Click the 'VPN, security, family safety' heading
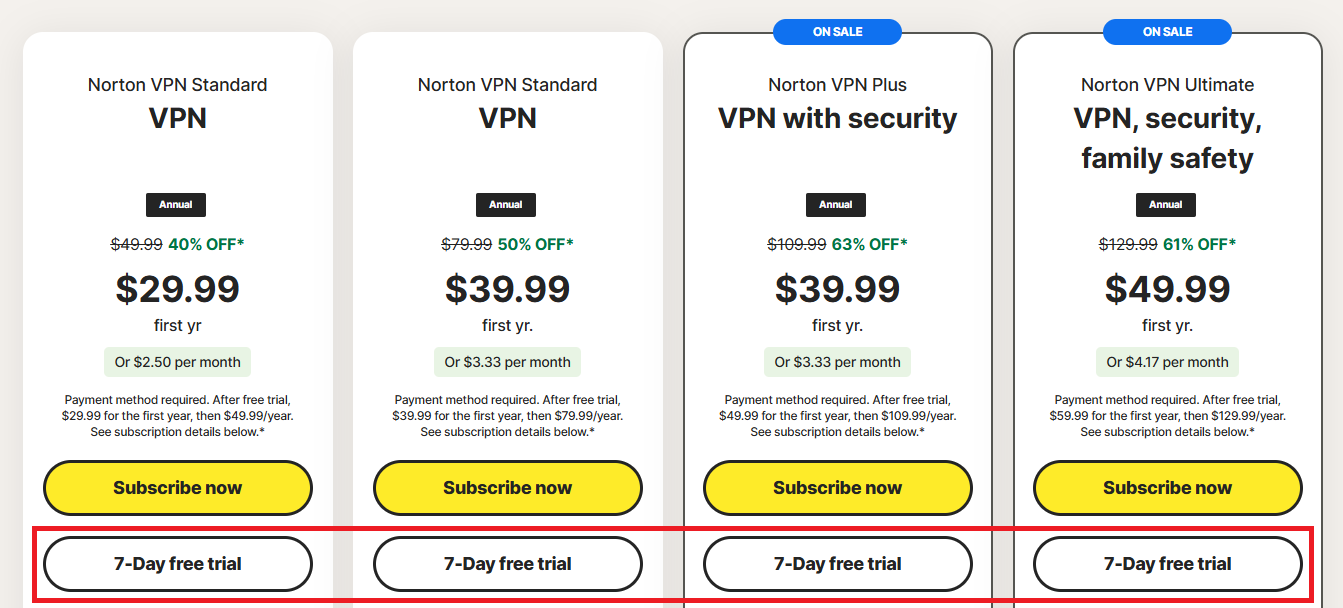Viewport: 1343px width, 608px height. [1168, 138]
